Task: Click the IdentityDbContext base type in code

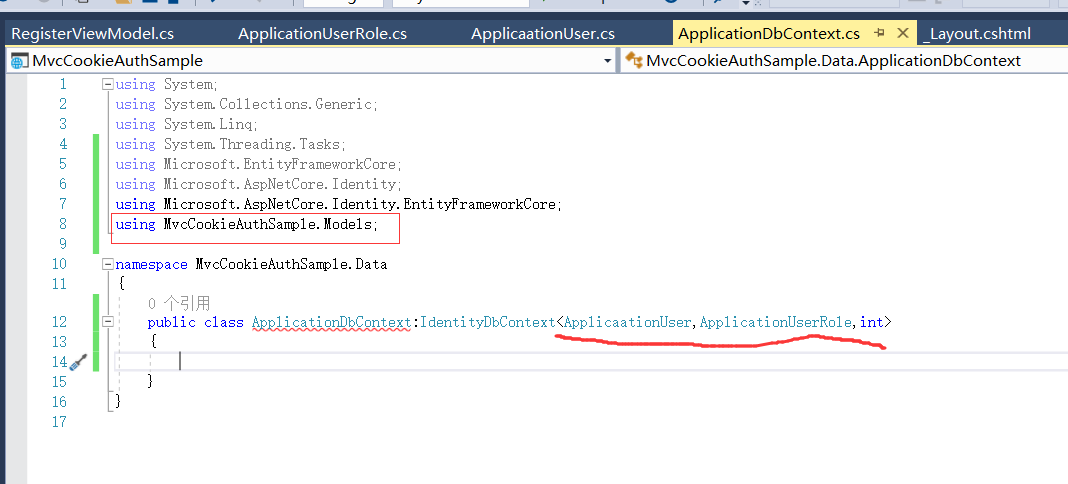Action: tap(488, 322)
